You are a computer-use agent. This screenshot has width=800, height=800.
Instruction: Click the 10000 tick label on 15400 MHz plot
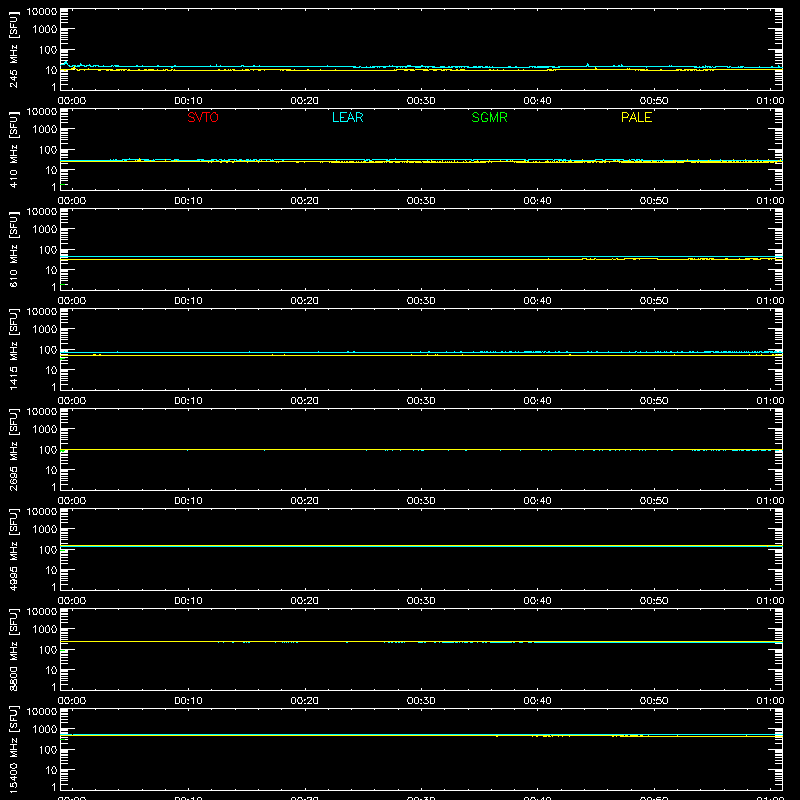(42, 712)
